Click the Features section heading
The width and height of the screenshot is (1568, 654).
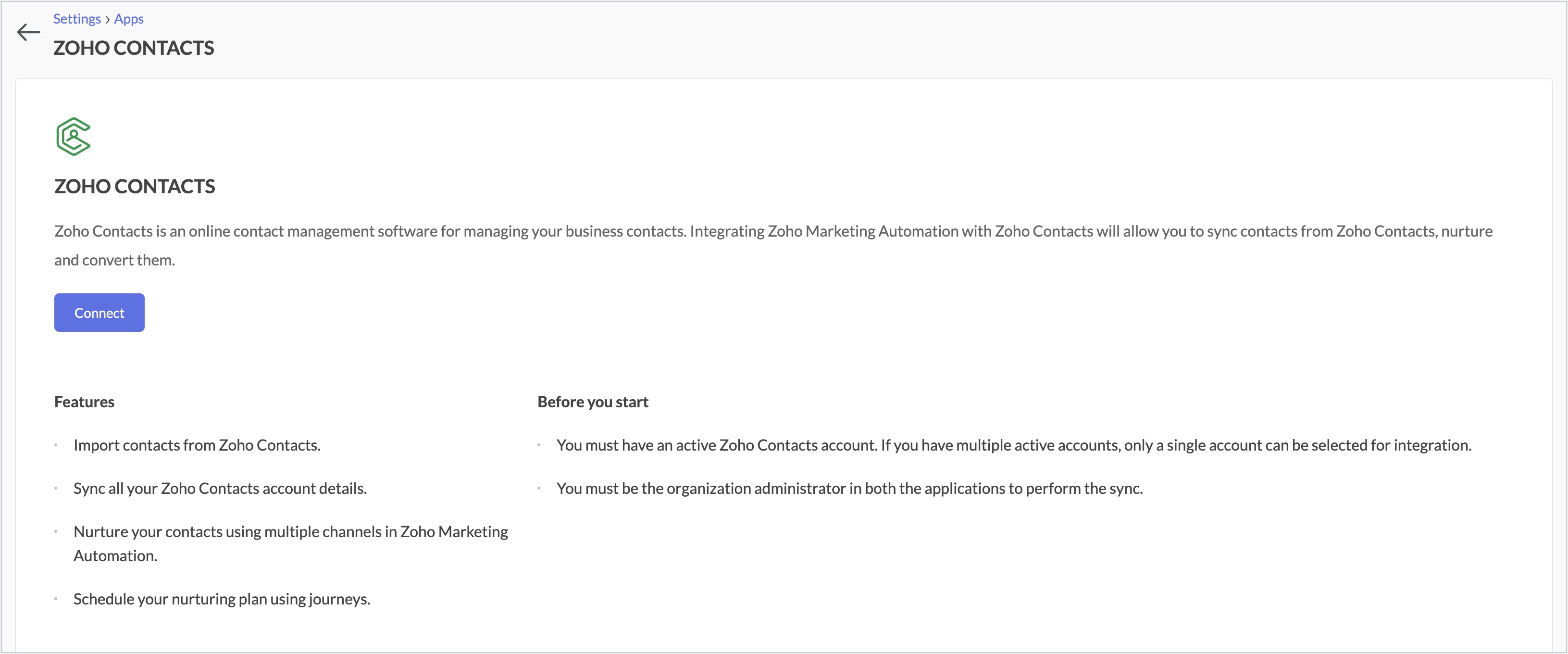point(84,401)
